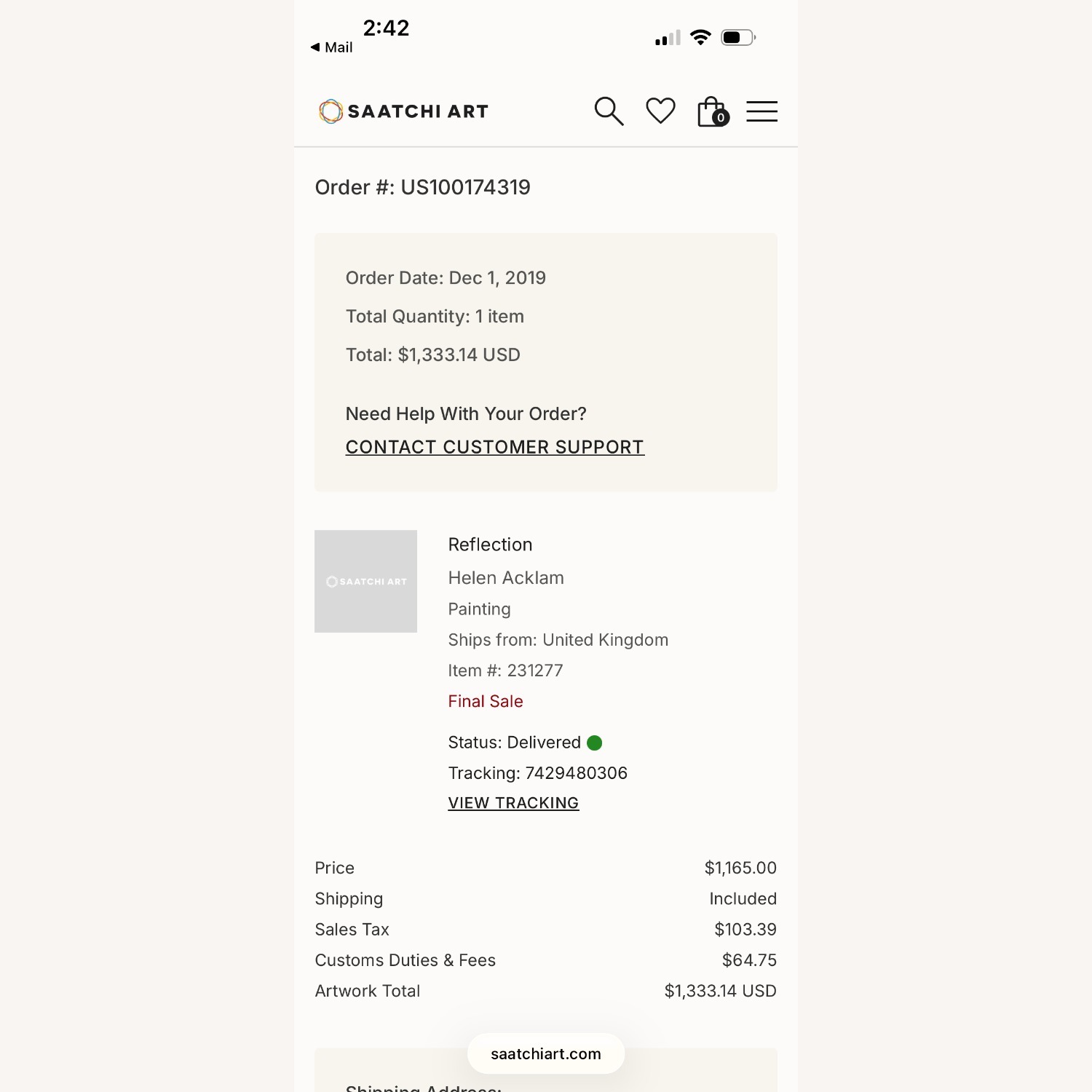
Task: Open favorites via the heart icon
Action: click(x=660, y=111)
